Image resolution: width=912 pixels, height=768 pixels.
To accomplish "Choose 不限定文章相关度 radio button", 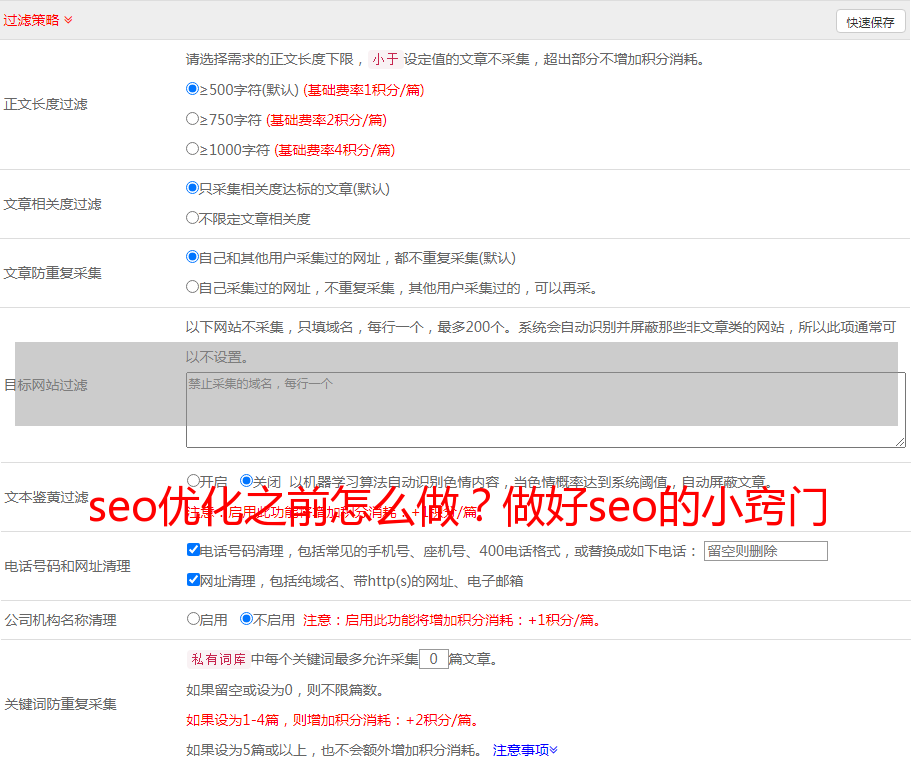I will point(192,218).
